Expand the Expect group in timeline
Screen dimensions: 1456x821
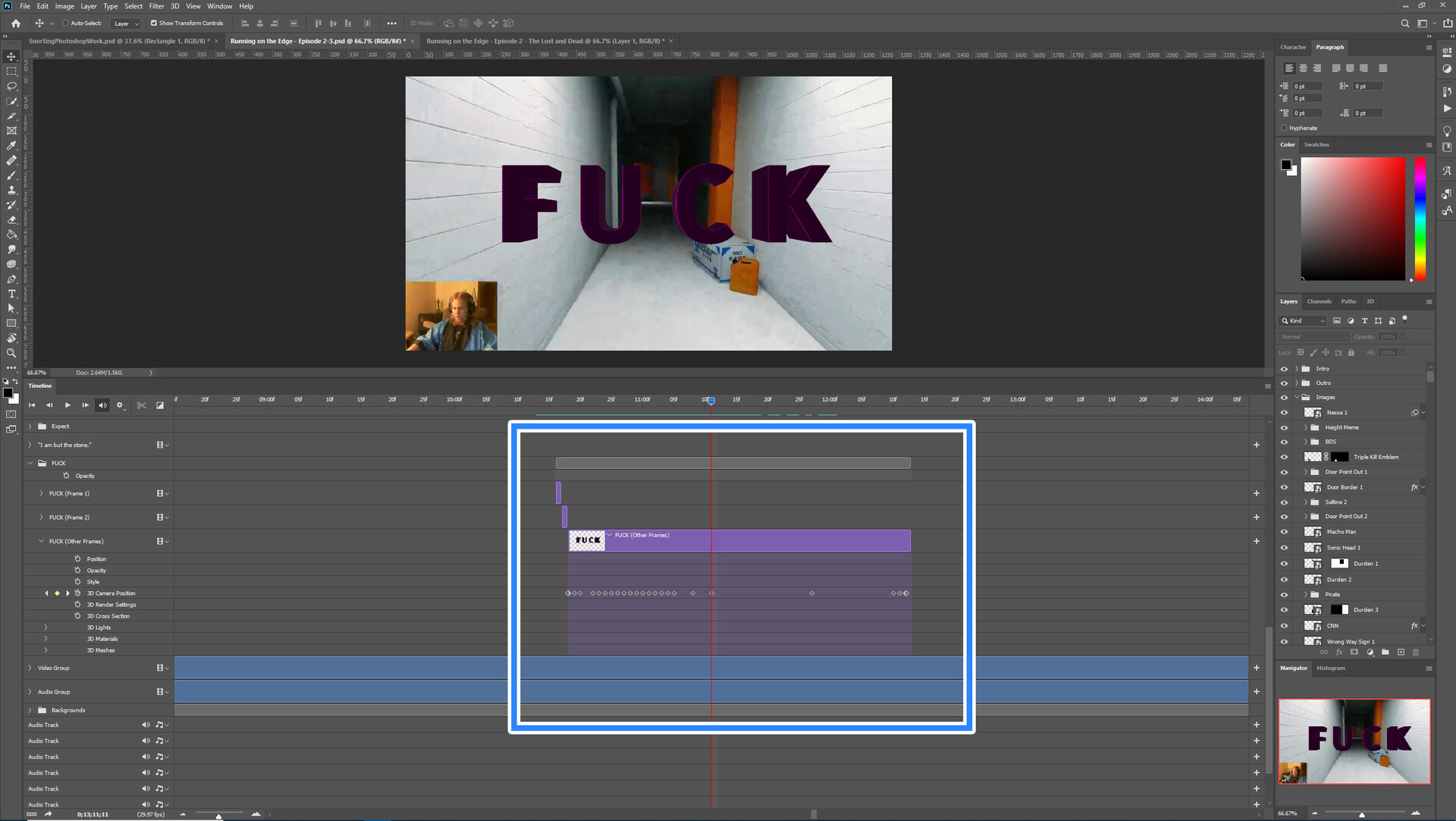pyautogui.click(x=30, y=426)
